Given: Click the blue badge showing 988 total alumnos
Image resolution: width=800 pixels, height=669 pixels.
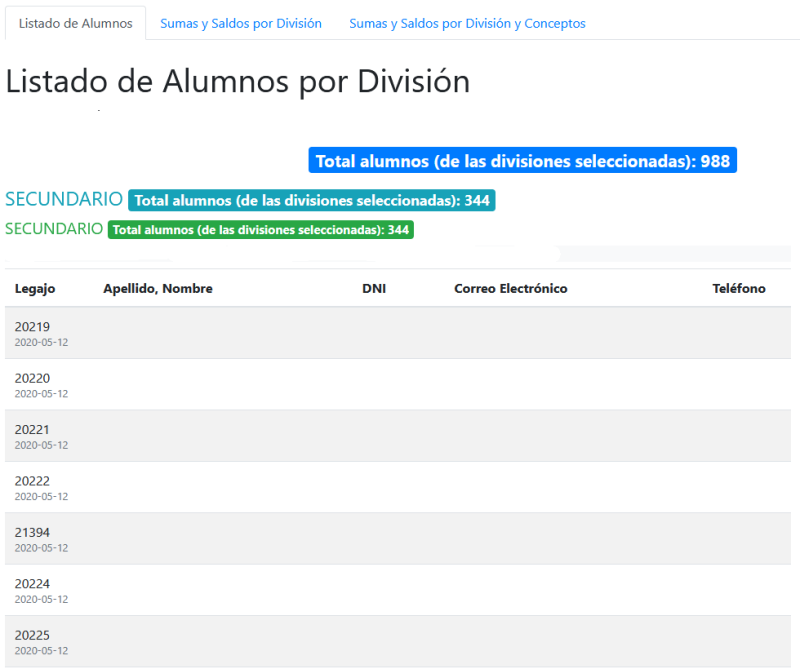Looking at the screenshot, I should (523, 159).
